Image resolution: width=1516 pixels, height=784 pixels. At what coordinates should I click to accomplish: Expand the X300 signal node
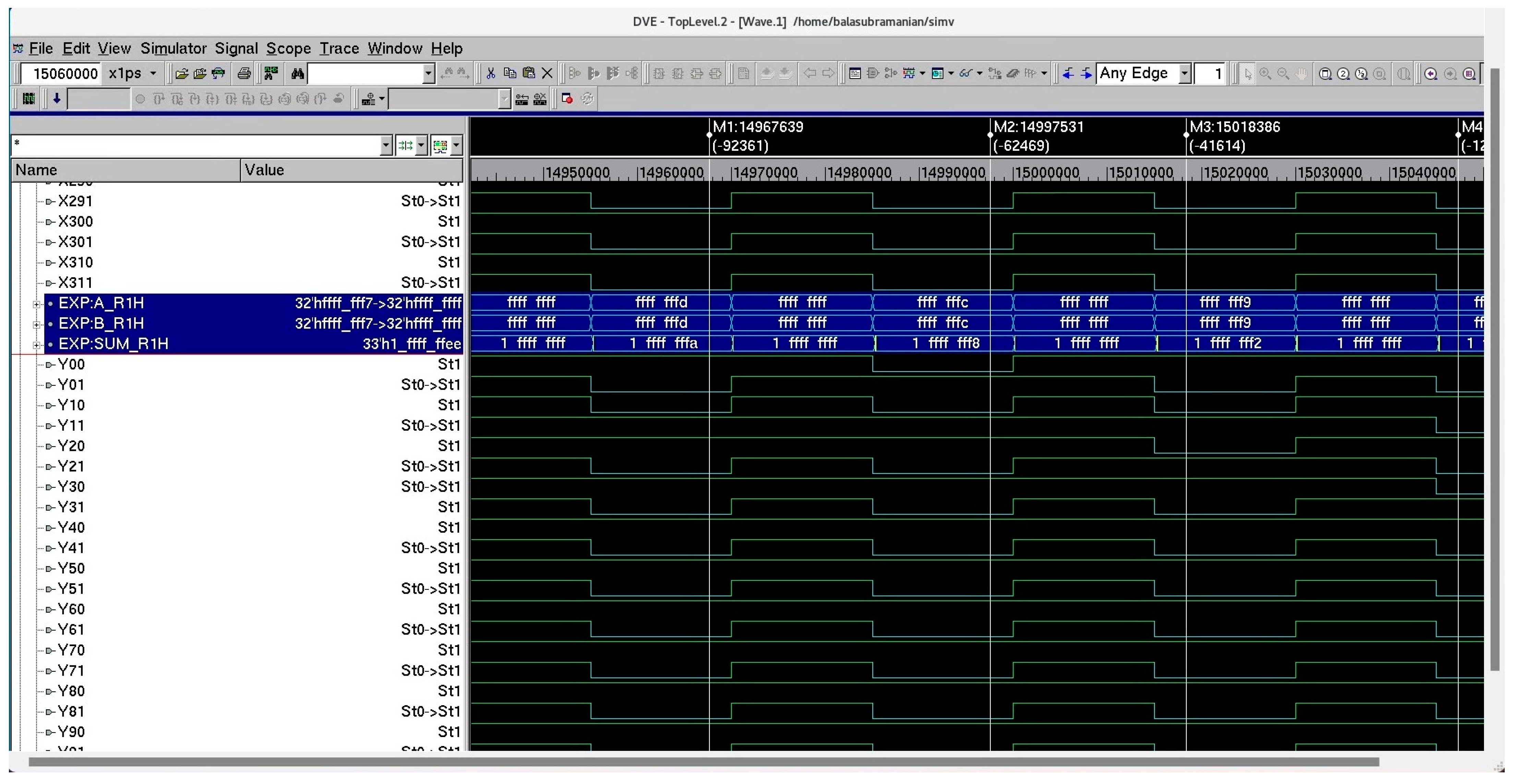[49, 222]
